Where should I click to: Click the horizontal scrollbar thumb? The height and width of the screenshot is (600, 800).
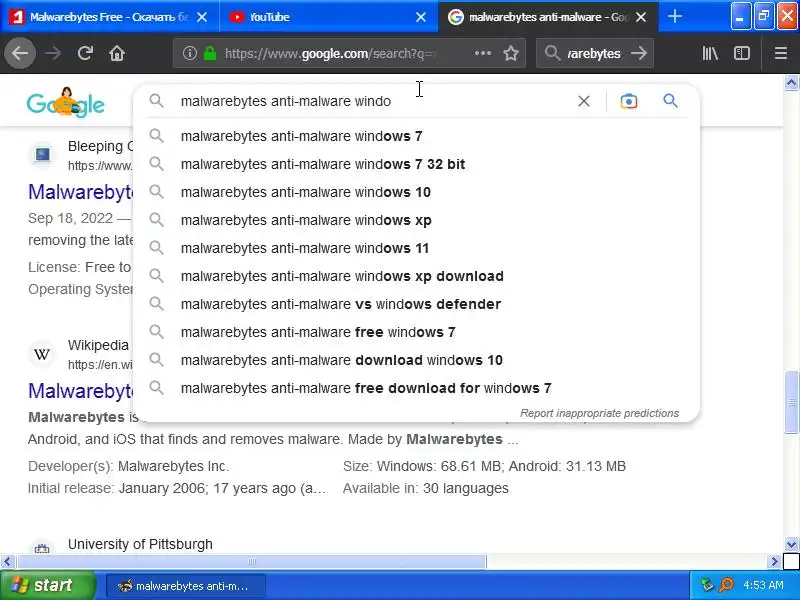click(x=252, y=562)
